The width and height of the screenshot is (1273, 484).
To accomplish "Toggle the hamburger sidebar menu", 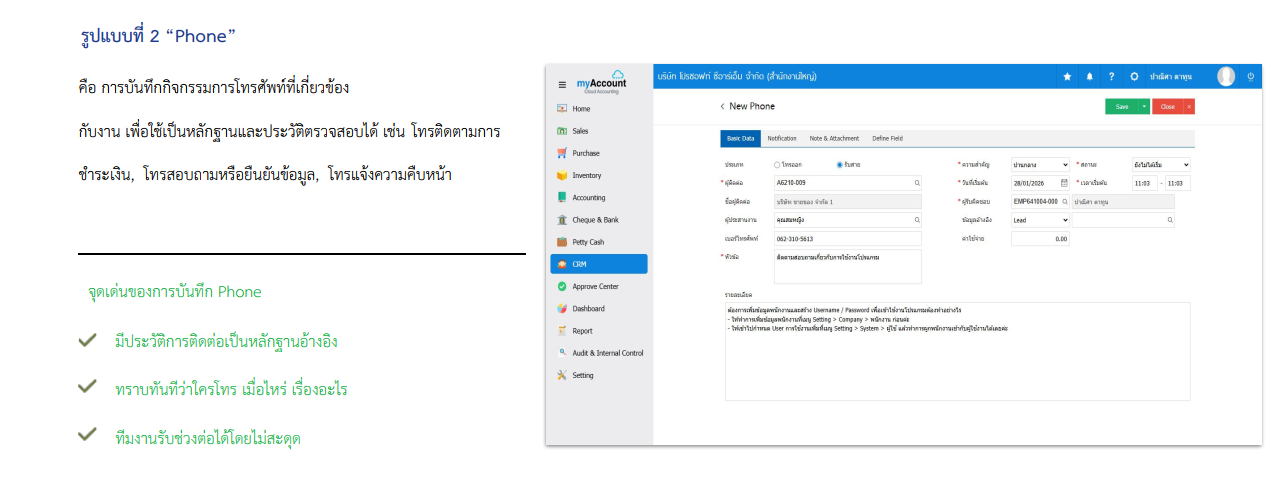I will (x=562, y=85).
